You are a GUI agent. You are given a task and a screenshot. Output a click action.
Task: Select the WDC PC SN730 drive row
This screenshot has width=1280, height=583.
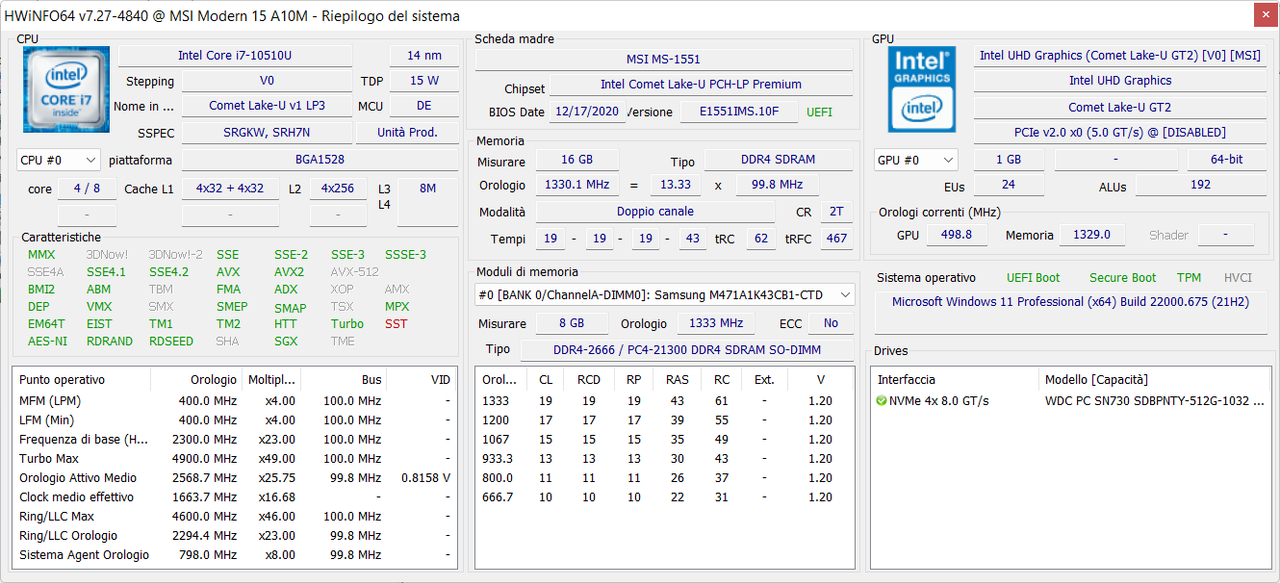tap(1069, 401)
